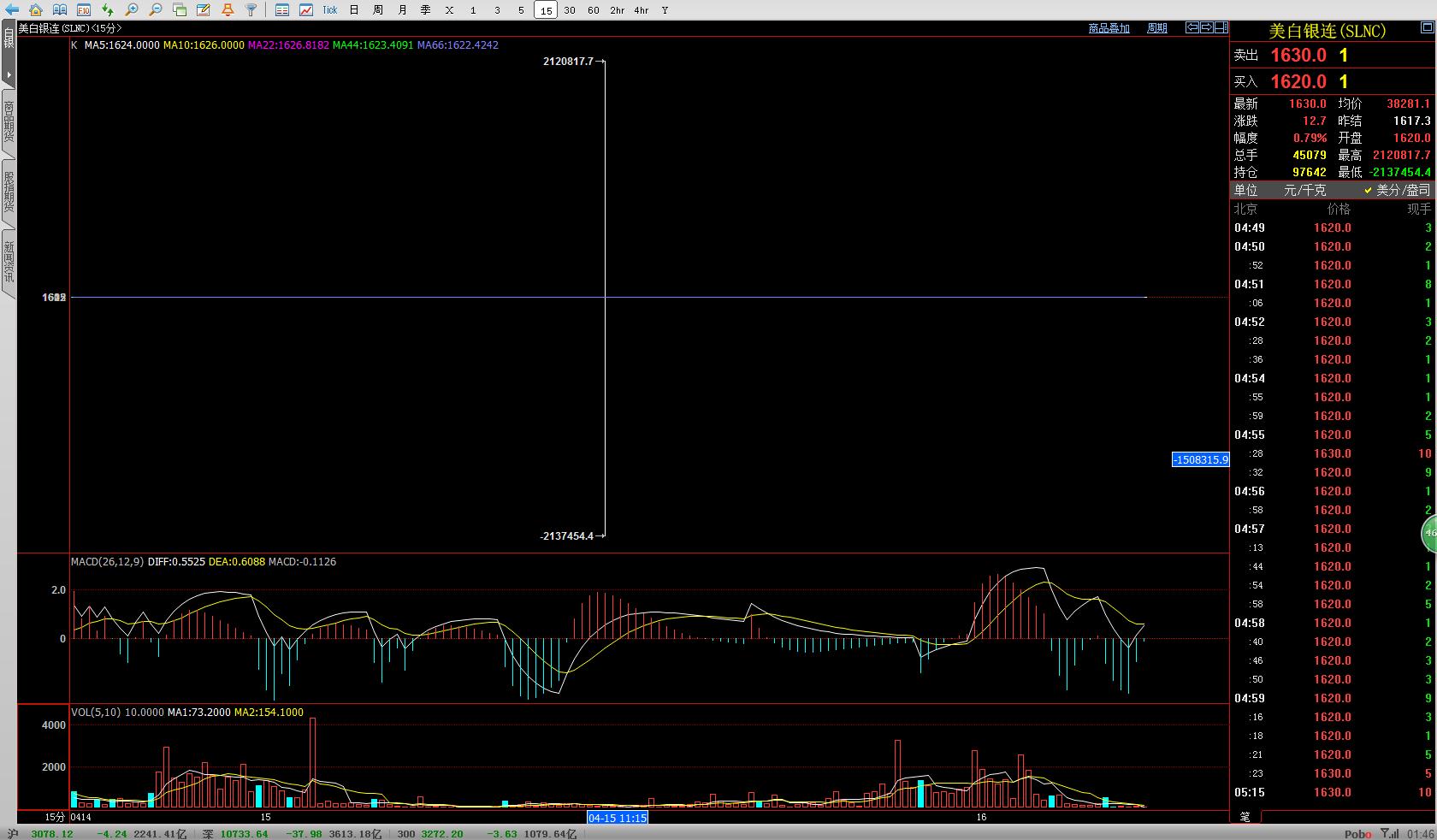The image size is (1437, 840).
Task: Open the F10 info icon
Action: pyautogui.click(x=83, y=9)
